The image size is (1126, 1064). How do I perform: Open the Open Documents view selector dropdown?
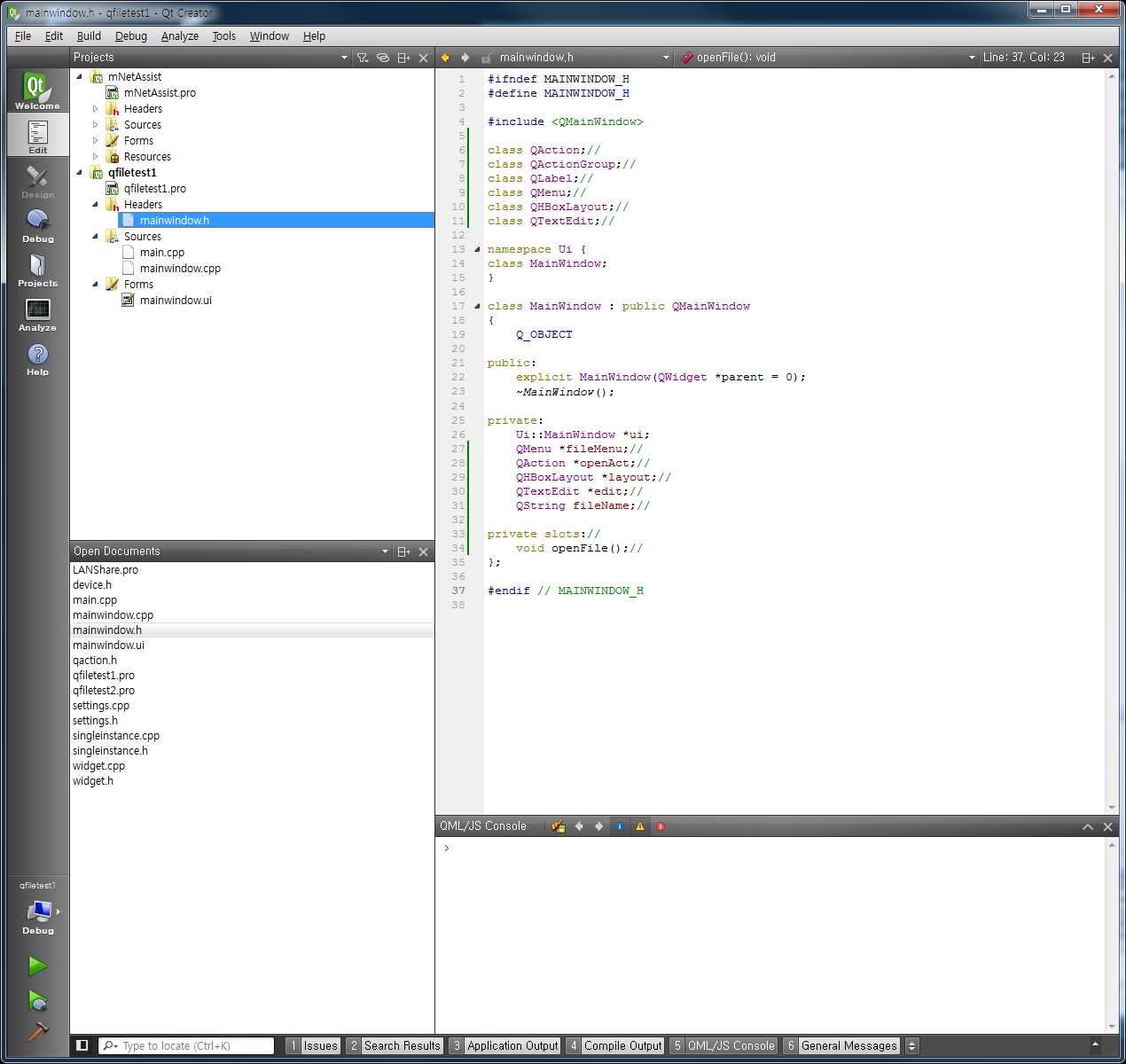[x=231, y=552]
